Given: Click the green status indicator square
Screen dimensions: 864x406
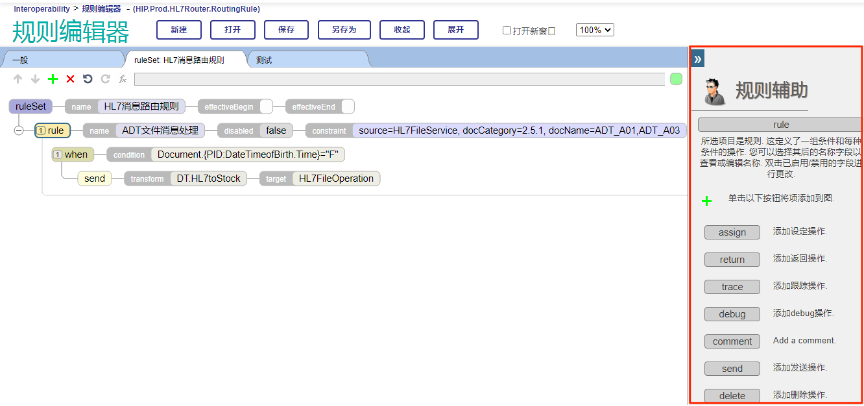Looking at the screenshot, I should click(x=676, y=79).
